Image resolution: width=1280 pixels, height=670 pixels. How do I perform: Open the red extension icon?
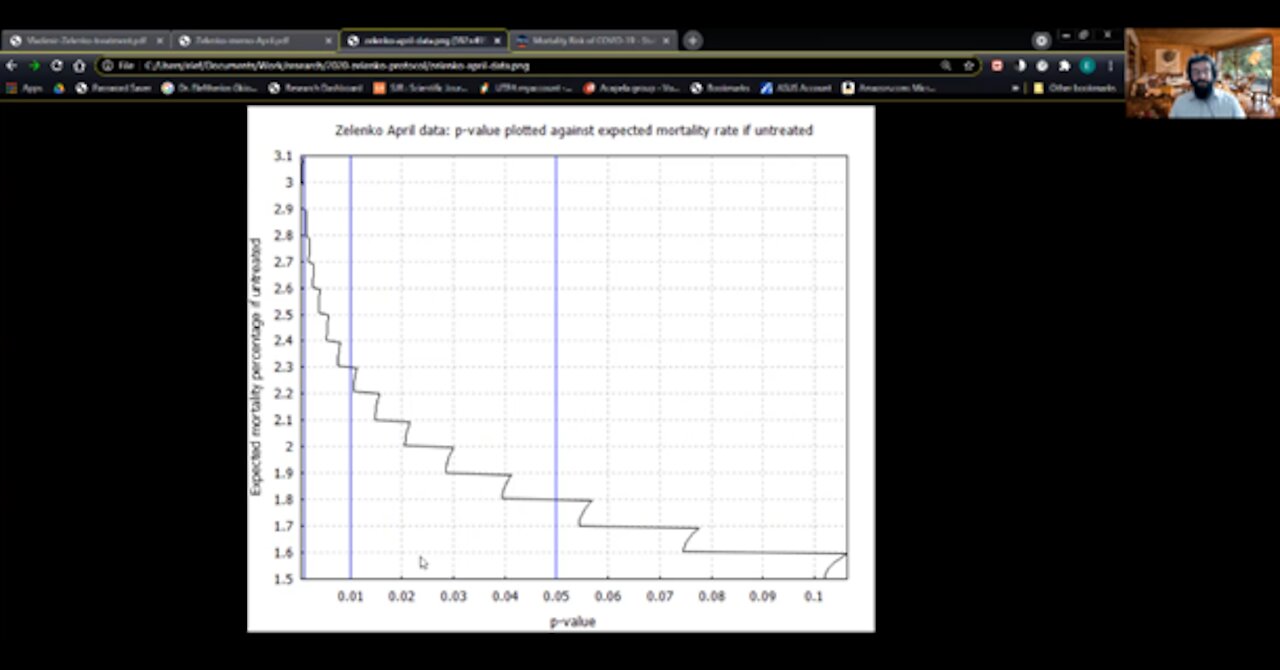[997, 65]
